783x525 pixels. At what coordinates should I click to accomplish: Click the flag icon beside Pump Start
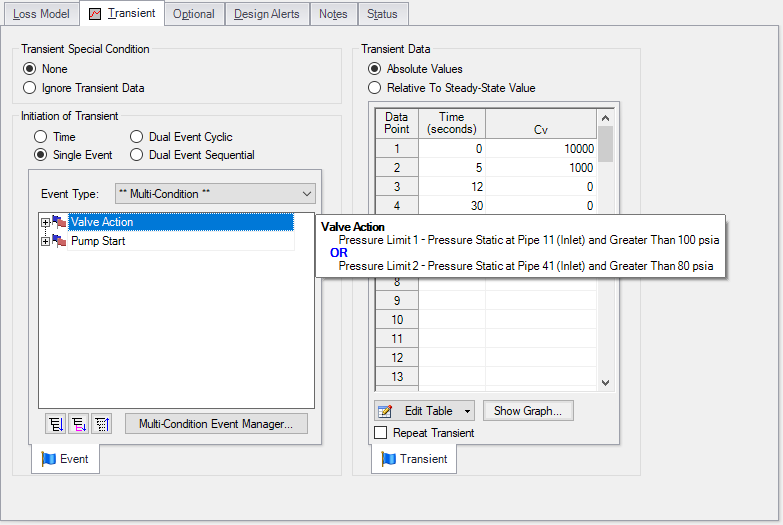click(59, 241)
